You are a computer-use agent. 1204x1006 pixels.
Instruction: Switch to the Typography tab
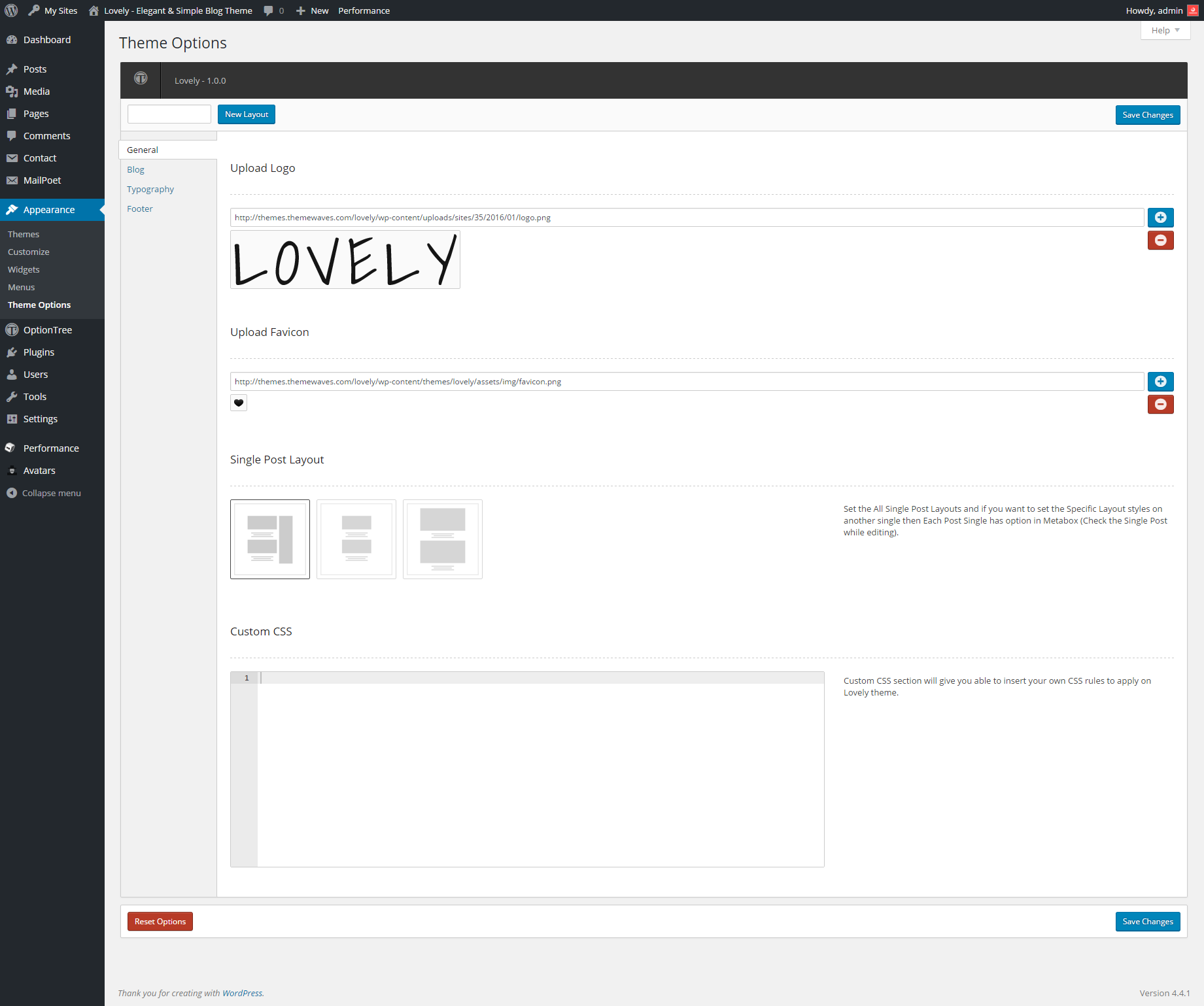(150, 190)
